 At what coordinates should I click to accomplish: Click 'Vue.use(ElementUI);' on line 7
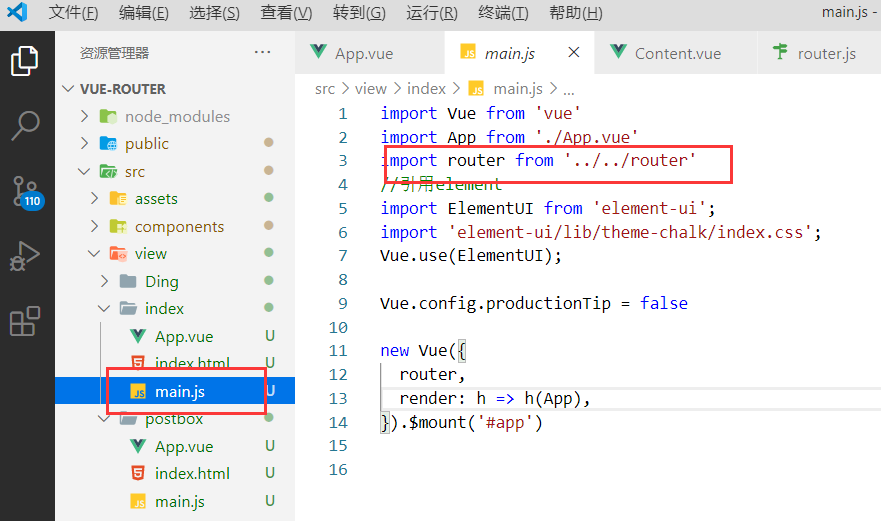coord(471,256)
